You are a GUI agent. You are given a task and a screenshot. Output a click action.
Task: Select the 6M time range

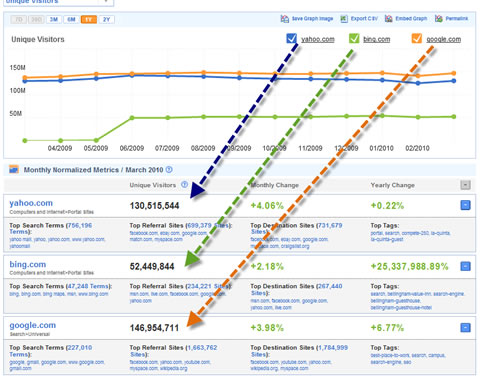click(71, 20)
